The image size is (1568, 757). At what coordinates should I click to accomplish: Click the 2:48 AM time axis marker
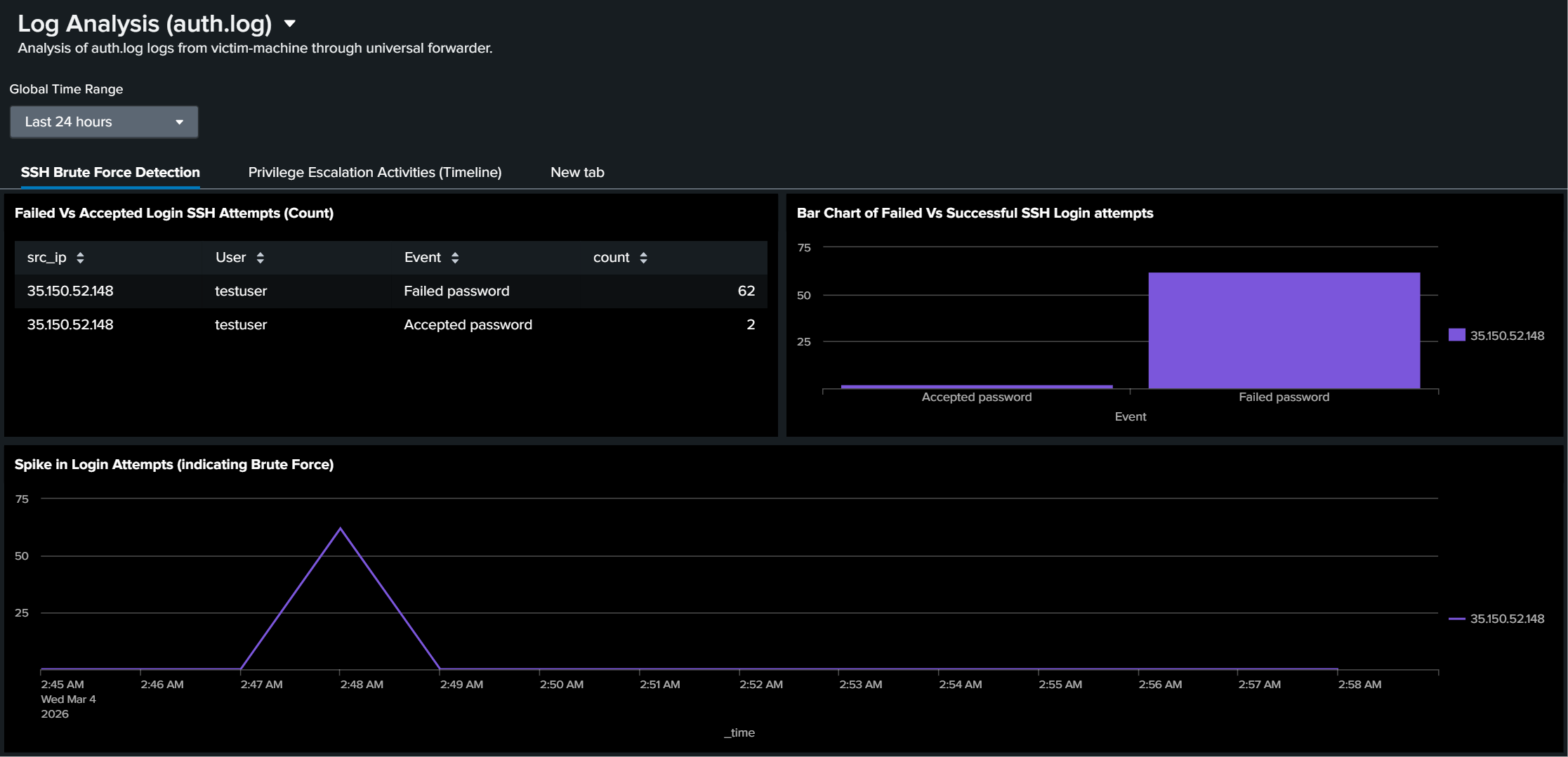361,684
